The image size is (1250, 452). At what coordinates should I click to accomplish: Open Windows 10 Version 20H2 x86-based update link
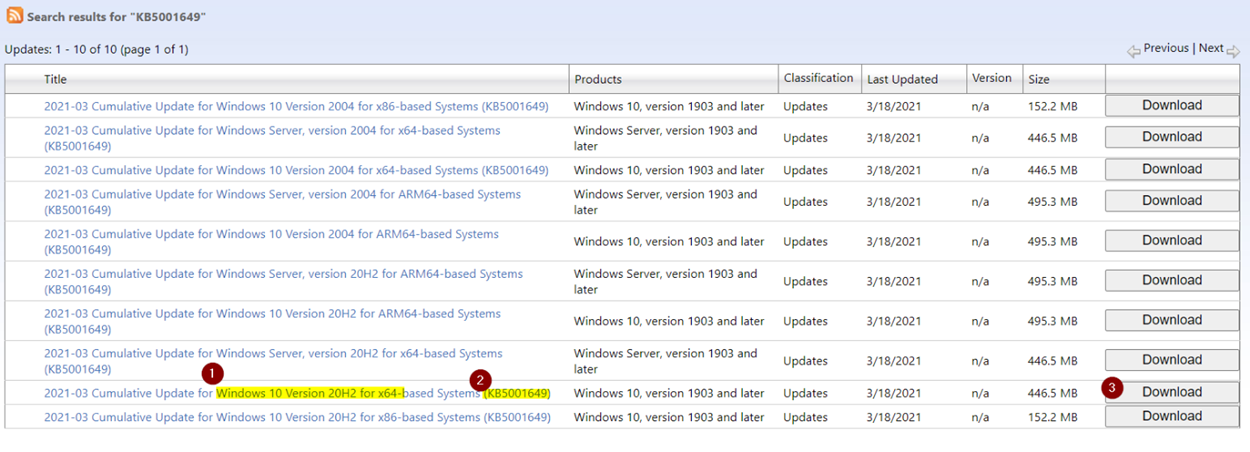pos(297,417)
